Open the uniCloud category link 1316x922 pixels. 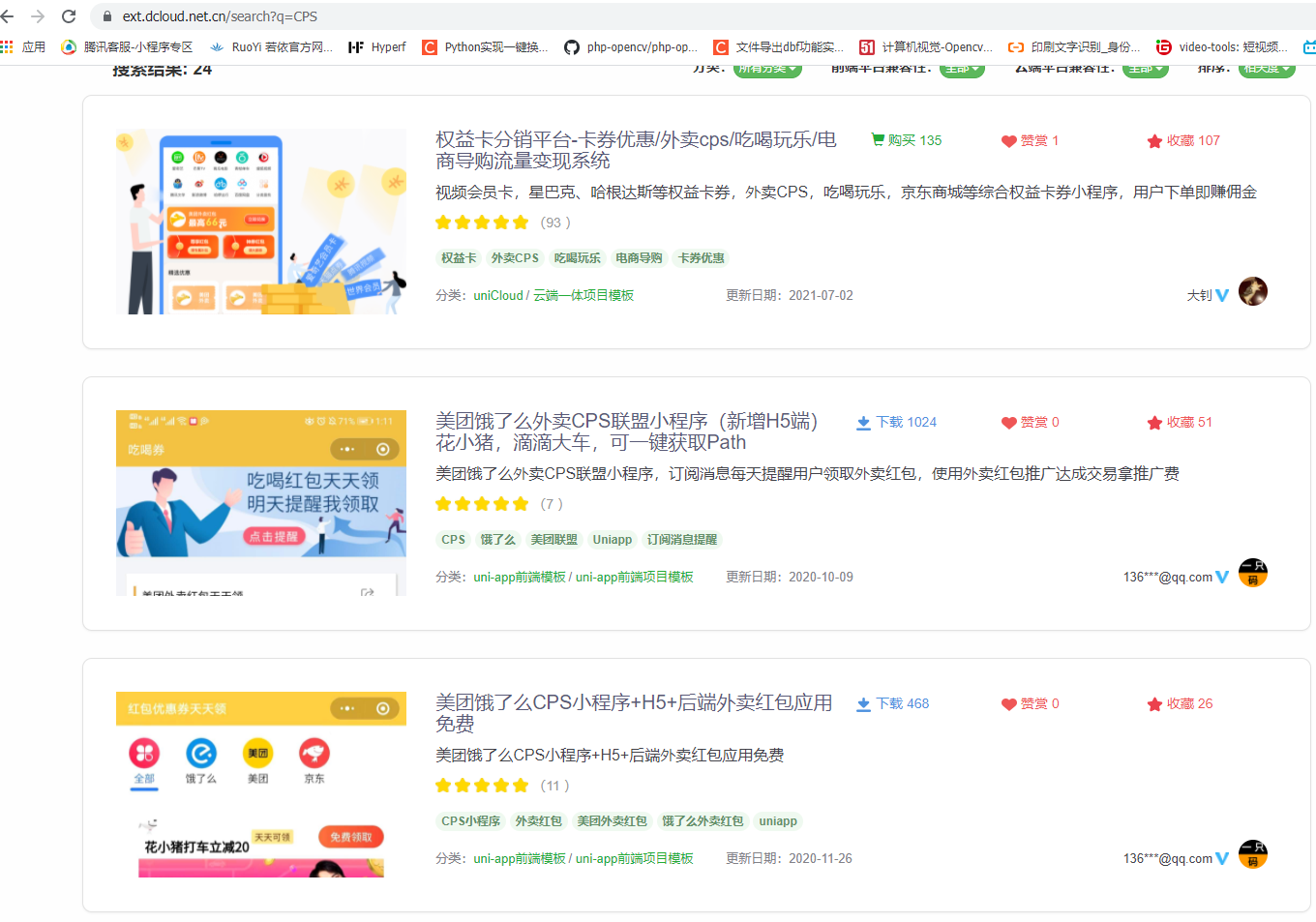[x=498, y=296]
